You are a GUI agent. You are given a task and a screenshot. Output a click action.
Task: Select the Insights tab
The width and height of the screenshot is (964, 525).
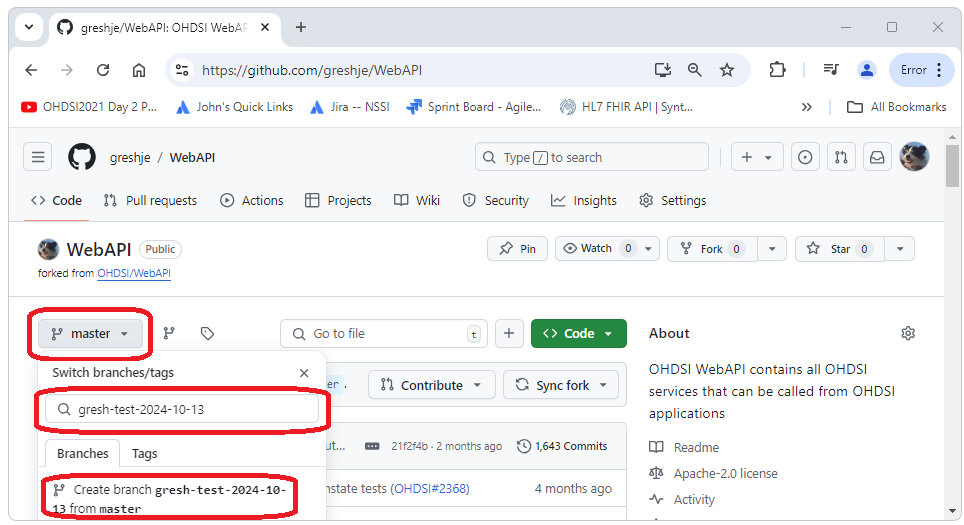pyautogui.click(x=583, y=200)
